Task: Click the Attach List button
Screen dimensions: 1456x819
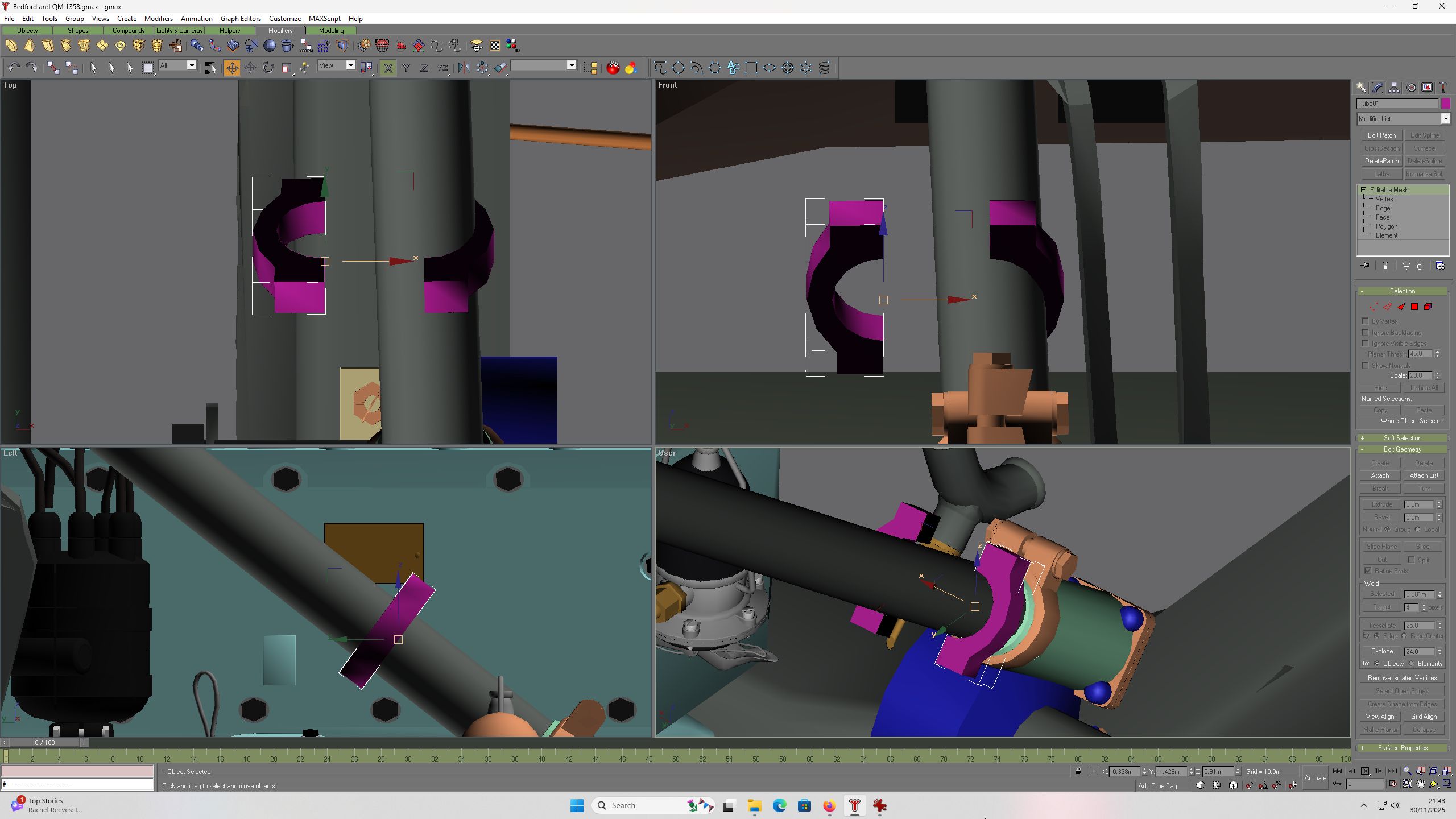Action: [x=1424, y=475]
